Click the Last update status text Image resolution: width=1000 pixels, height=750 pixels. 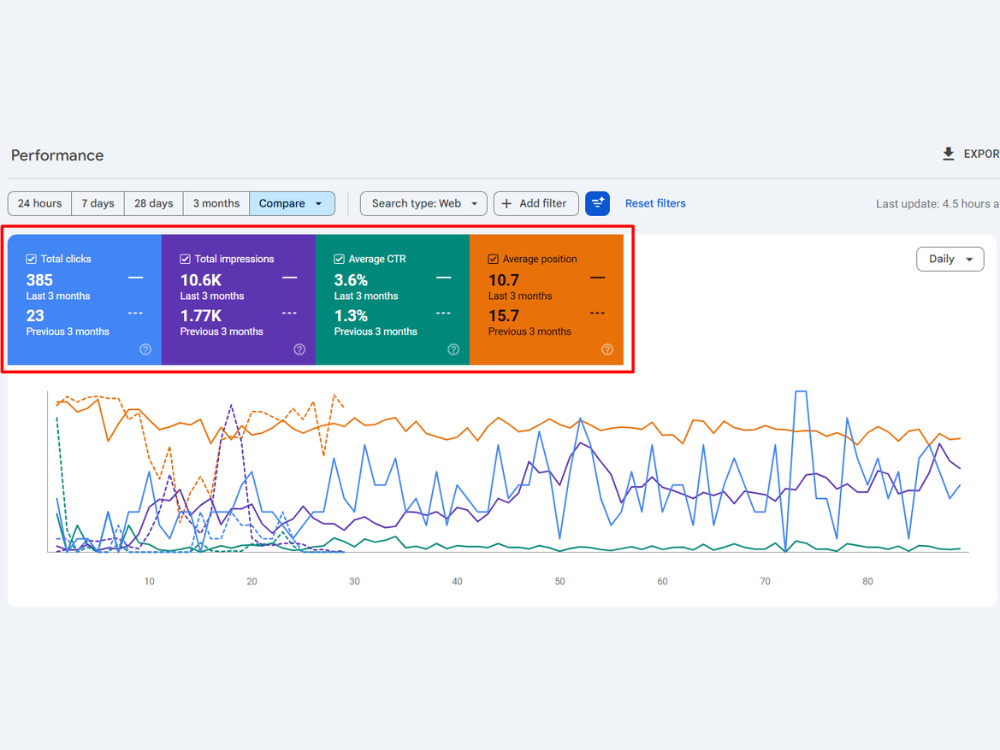(937, 204)
